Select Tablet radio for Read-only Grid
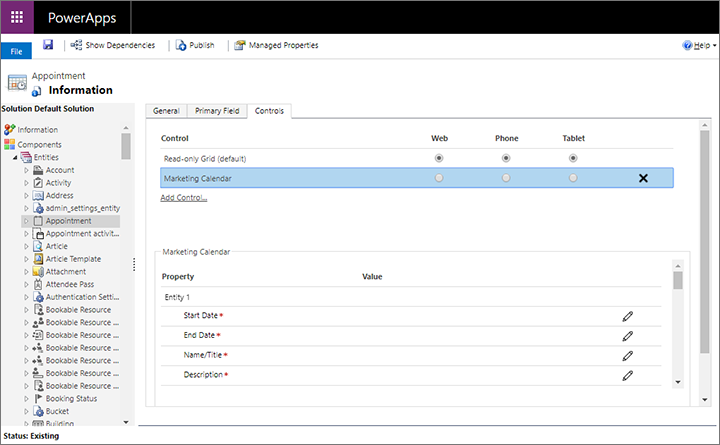 pos(573,158)
